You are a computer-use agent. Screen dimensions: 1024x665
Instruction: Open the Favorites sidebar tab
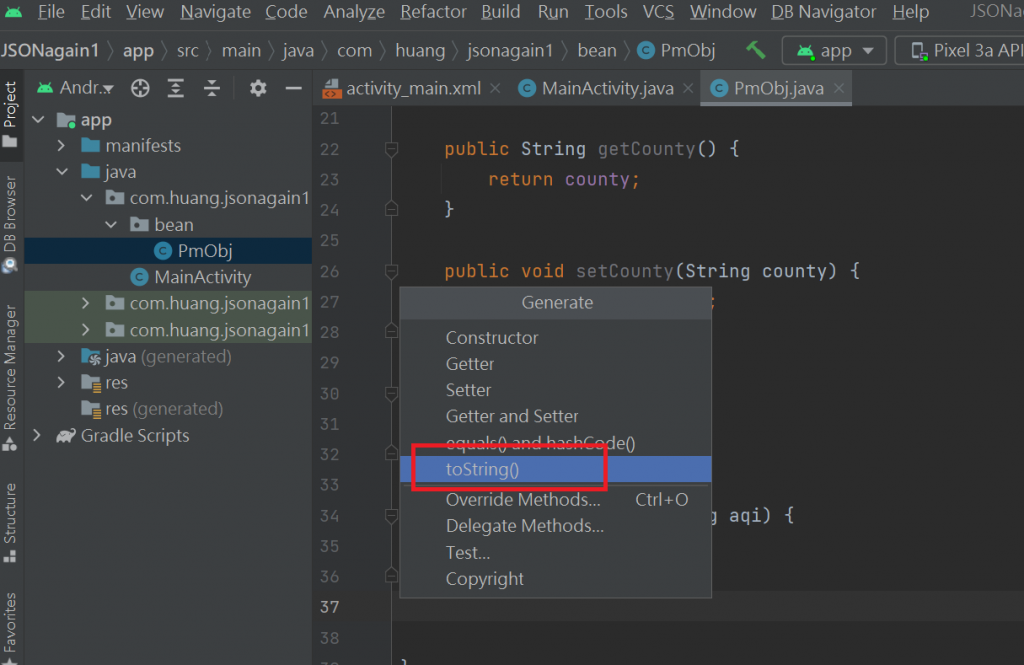tap(10, 627)
